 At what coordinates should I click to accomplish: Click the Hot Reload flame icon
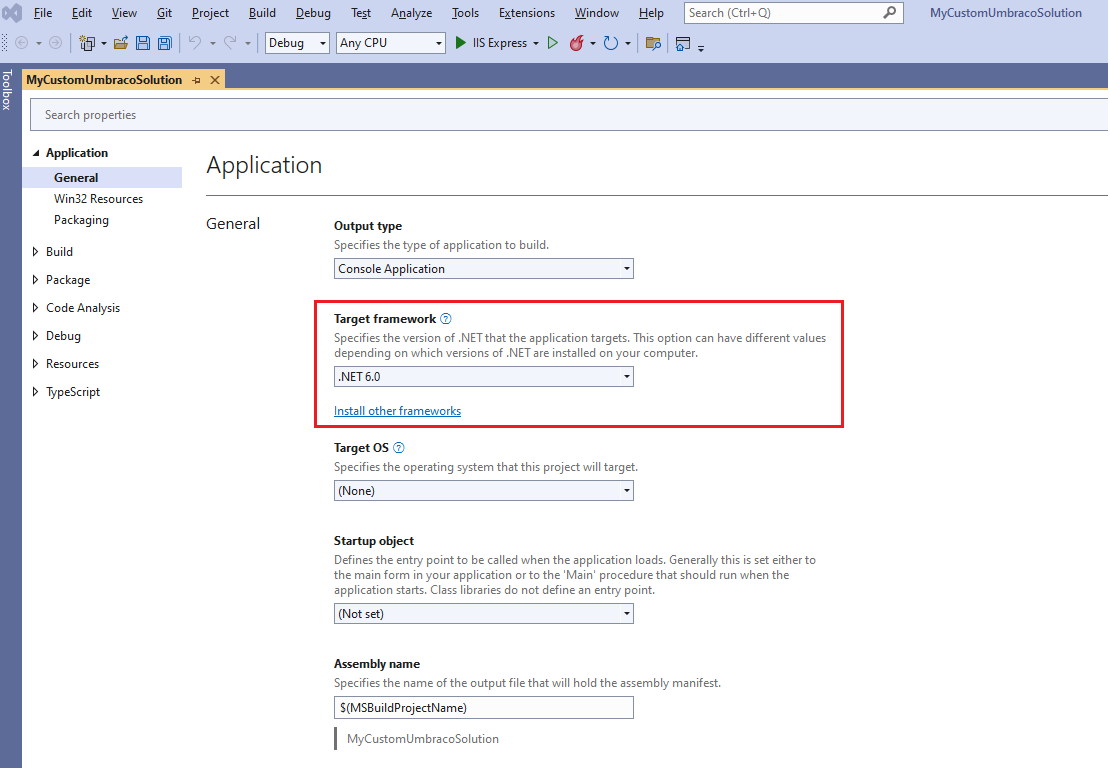577,43
